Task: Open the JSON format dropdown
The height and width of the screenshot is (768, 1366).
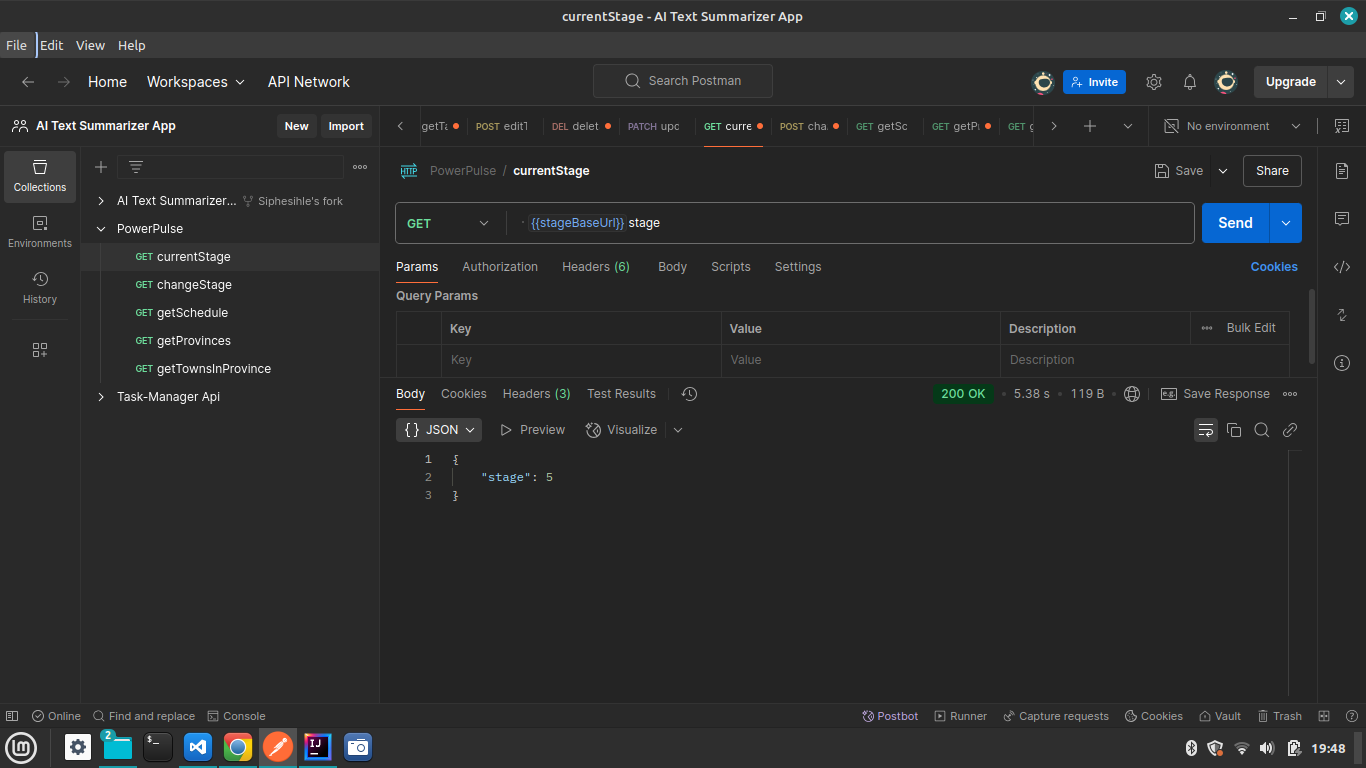Action: pyautogui.click(x=439, y=430)
